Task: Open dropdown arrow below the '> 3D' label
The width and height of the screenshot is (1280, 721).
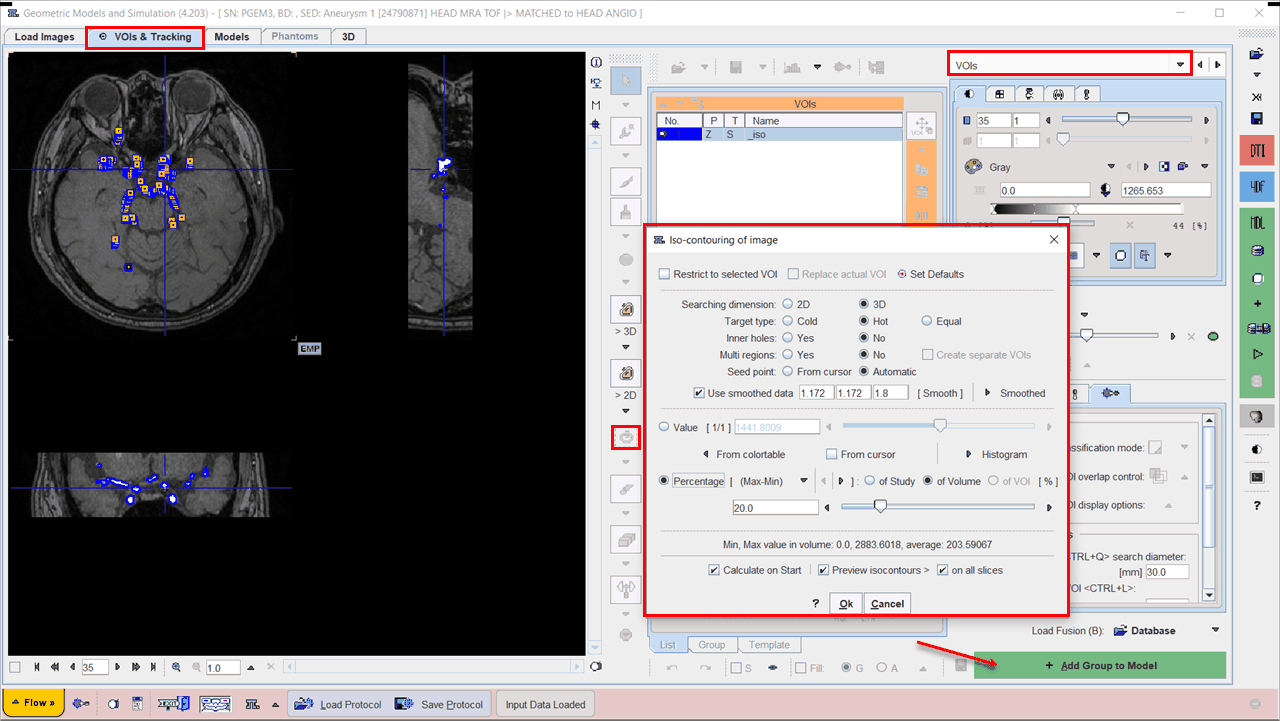Action: [626, 347]
